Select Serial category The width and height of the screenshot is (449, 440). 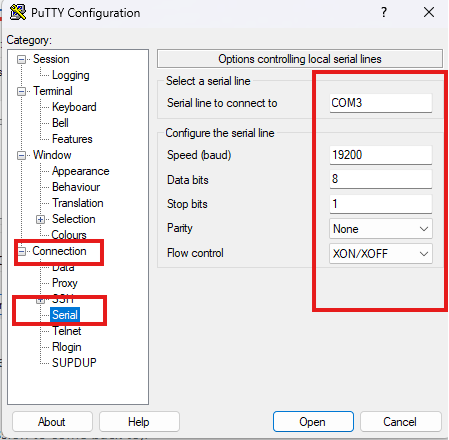pos(65,315)
